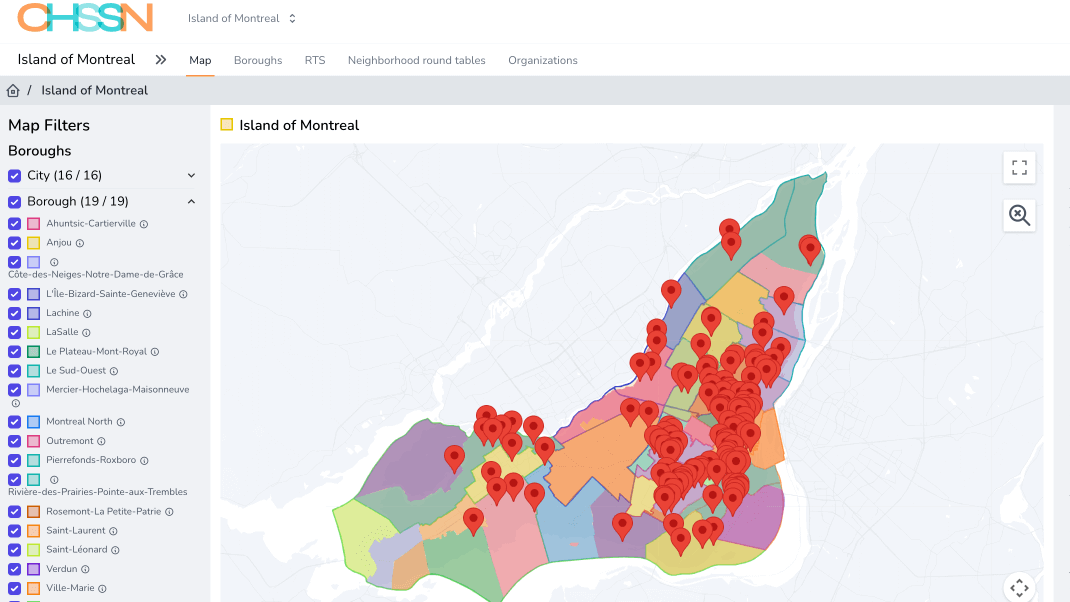Click Island of Montreal breadcrumb link

point(94,91)
